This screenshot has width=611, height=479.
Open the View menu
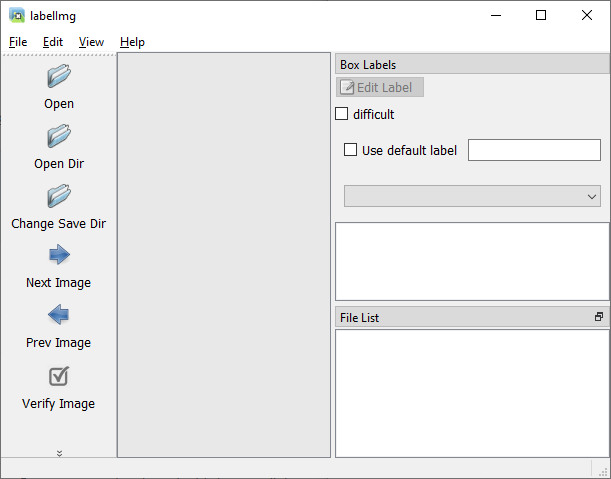(x=91, y=42)
